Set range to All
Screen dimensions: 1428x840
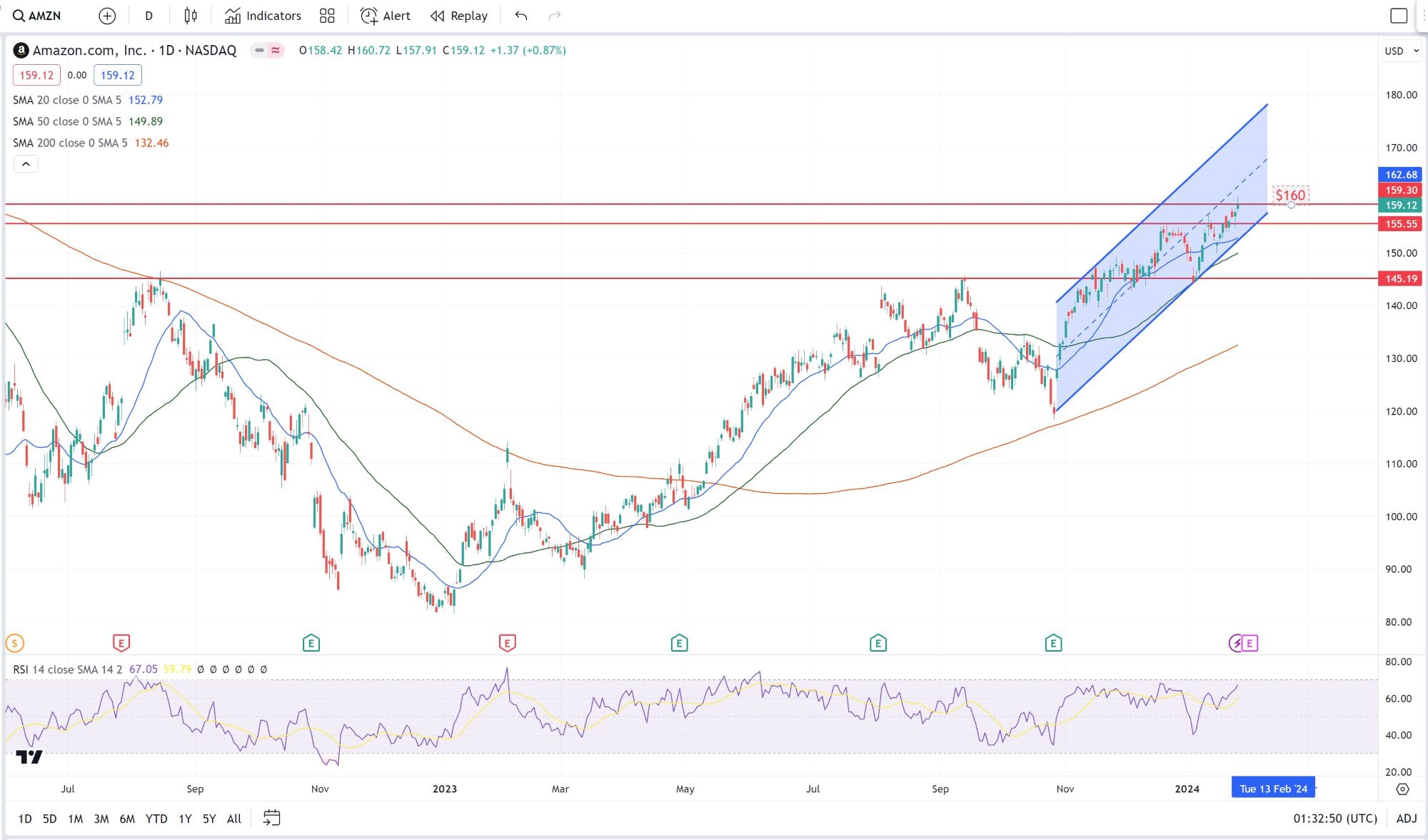coord(234,819)
